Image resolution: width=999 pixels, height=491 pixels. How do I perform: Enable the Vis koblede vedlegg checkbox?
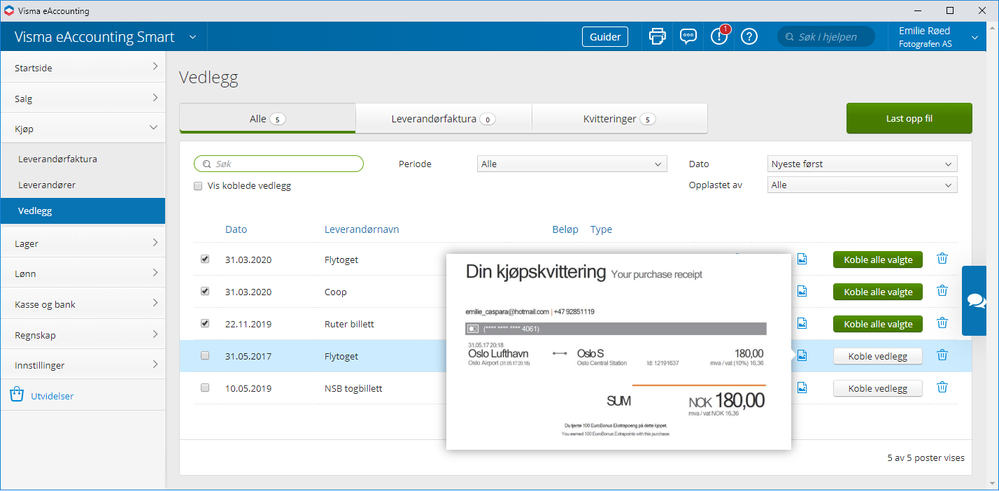(199, 186)
